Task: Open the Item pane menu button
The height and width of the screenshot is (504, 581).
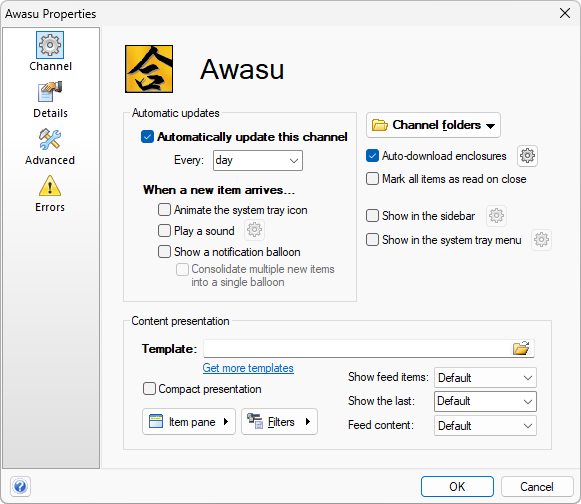Action: pos(189,422)
